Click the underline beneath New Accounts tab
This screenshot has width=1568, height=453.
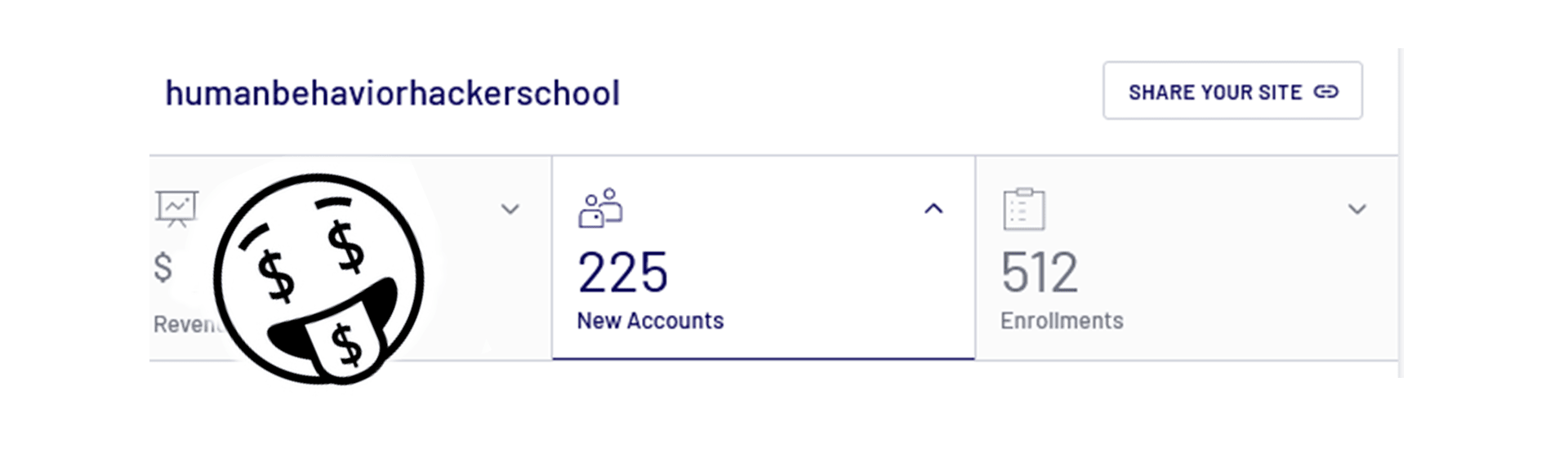pyautogui.click(x=763, y=358)
